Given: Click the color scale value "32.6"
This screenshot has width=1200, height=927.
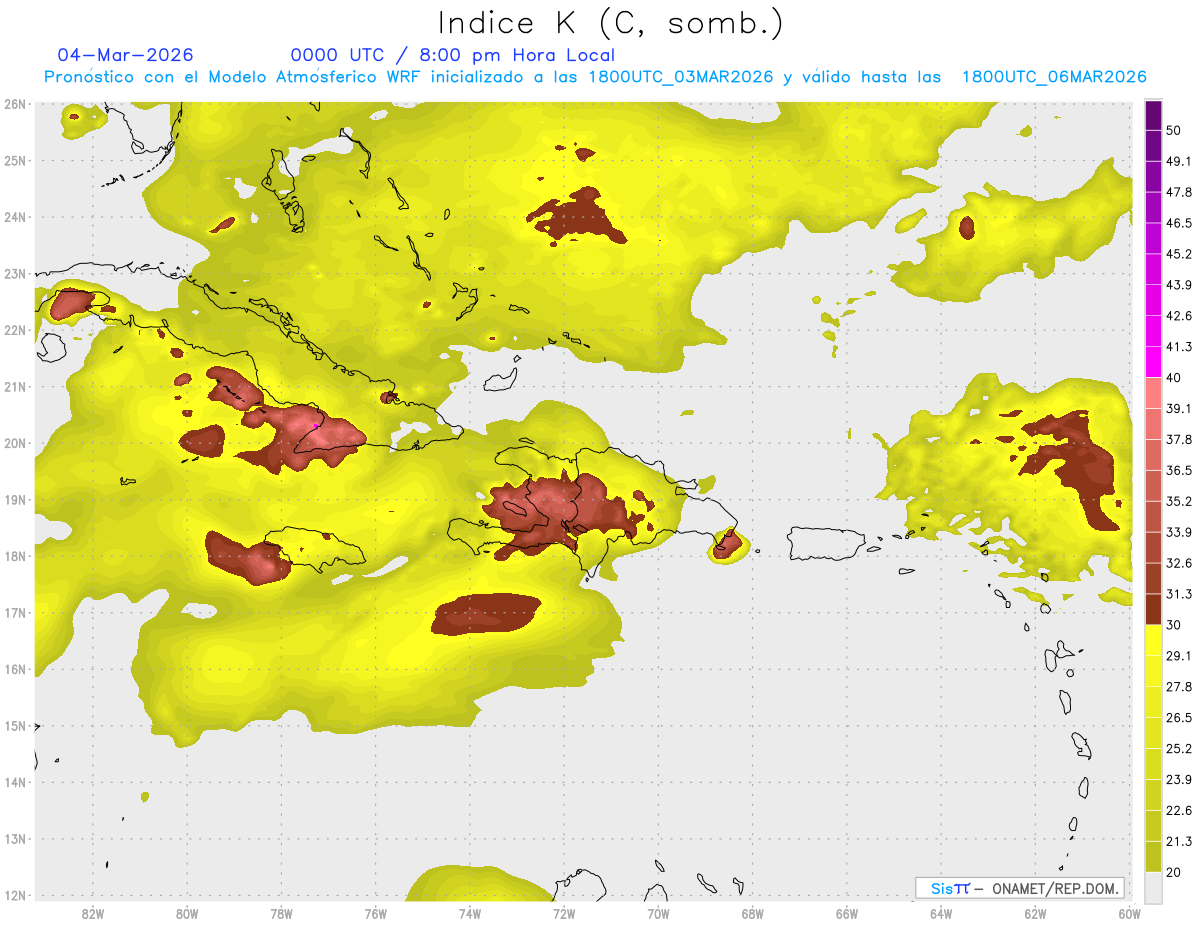Looking at the screenshot, I should 1178,563.
